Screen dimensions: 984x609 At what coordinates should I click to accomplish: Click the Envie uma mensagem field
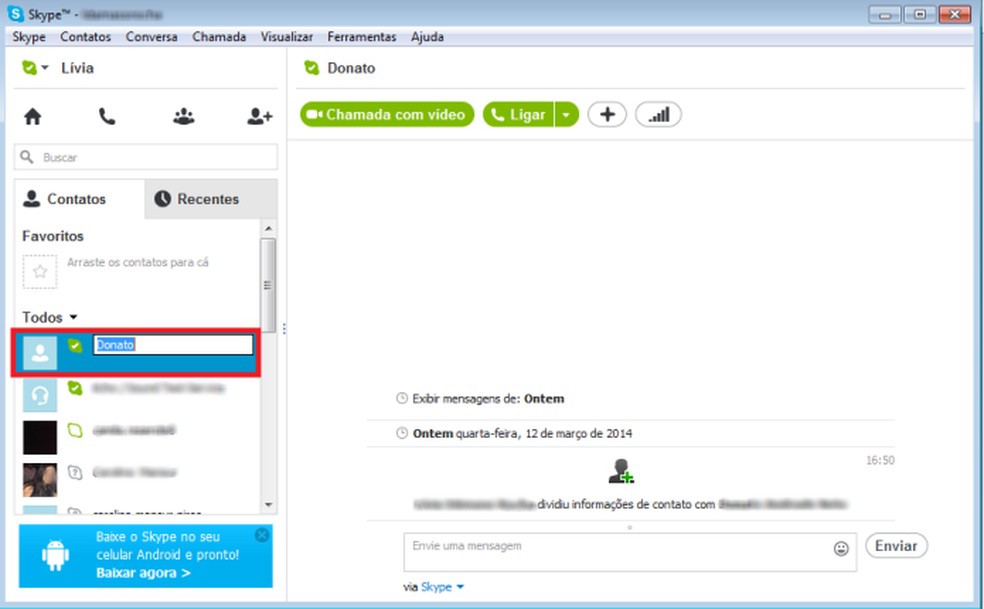600,546
